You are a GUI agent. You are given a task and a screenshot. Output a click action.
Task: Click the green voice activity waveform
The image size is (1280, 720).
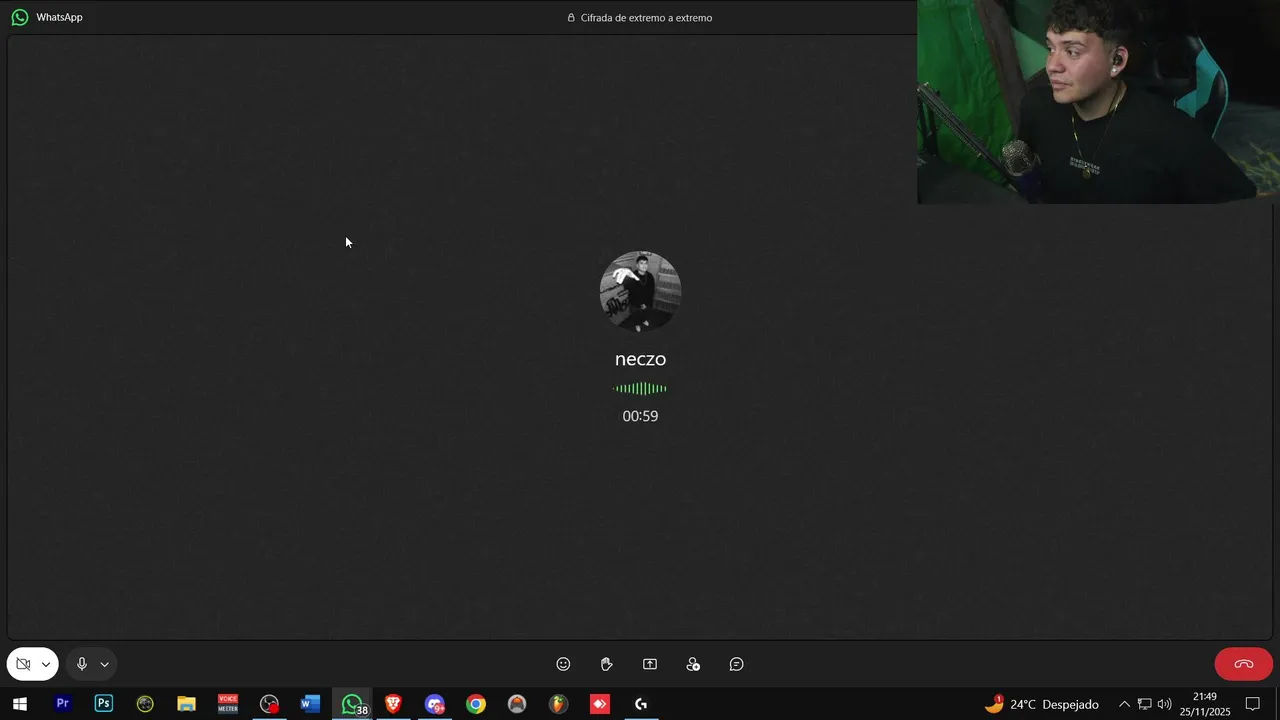pos(640,388)
